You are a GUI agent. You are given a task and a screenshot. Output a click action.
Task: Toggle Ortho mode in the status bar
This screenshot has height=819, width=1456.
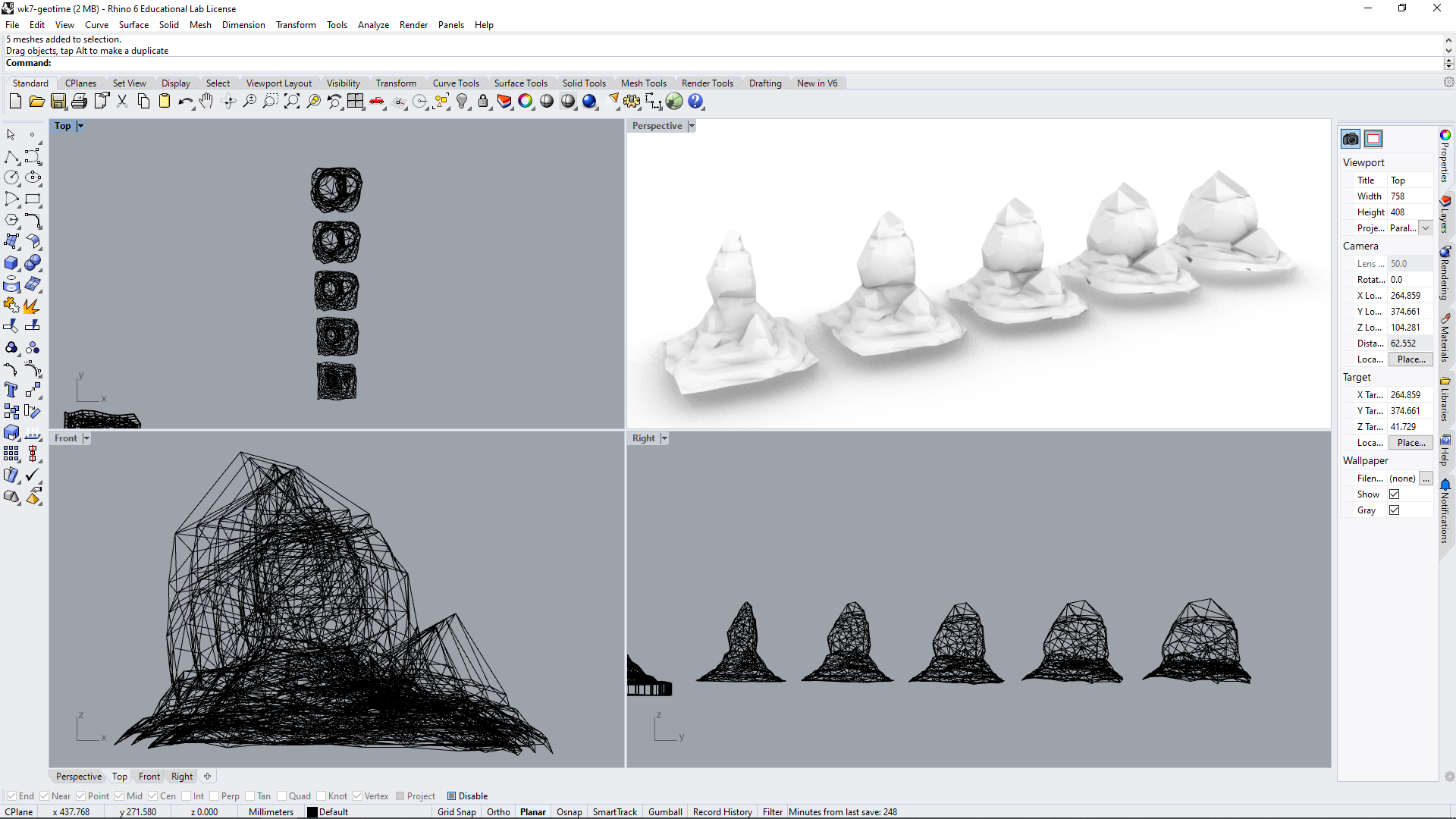498,811
